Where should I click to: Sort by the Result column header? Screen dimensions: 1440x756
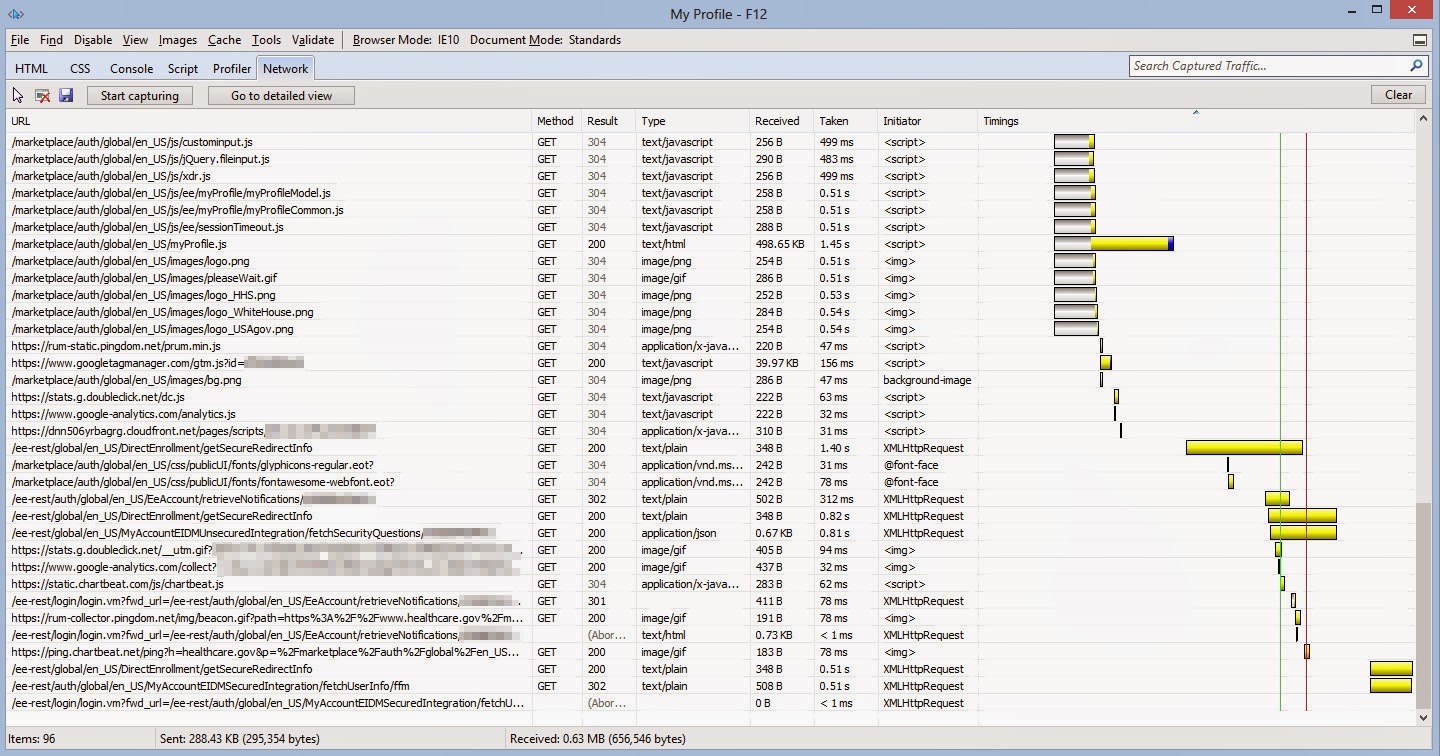[x=608, y=121]
